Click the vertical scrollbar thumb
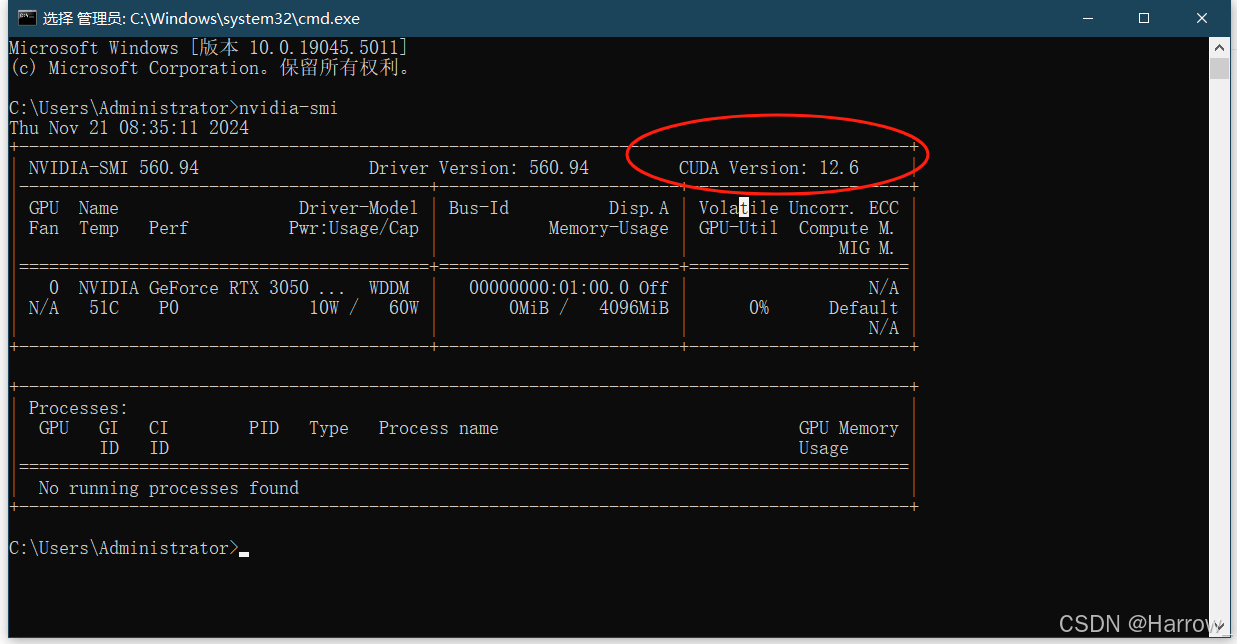The image size is (1237, 644). 1219,68
